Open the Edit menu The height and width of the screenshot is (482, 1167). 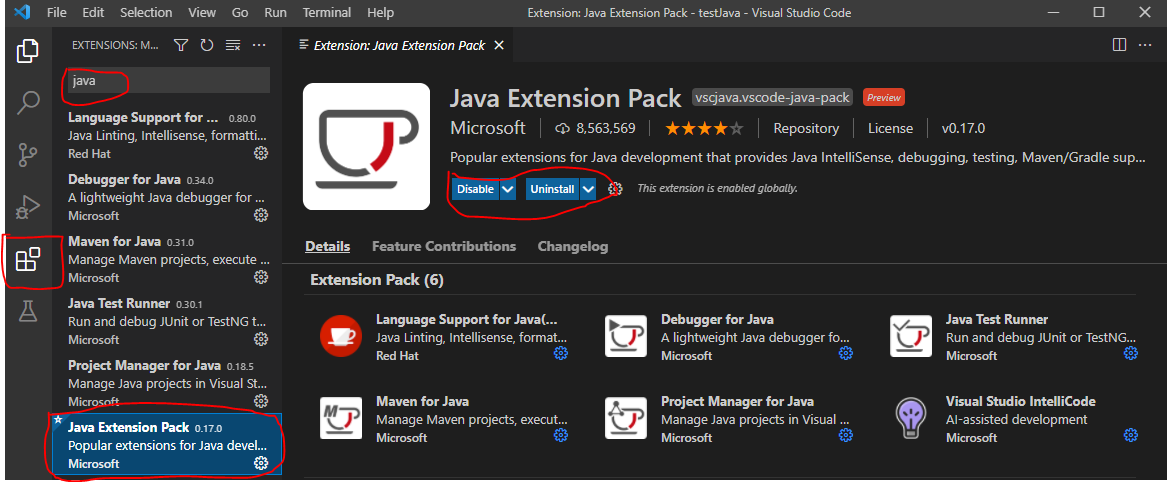click(93, 13)
